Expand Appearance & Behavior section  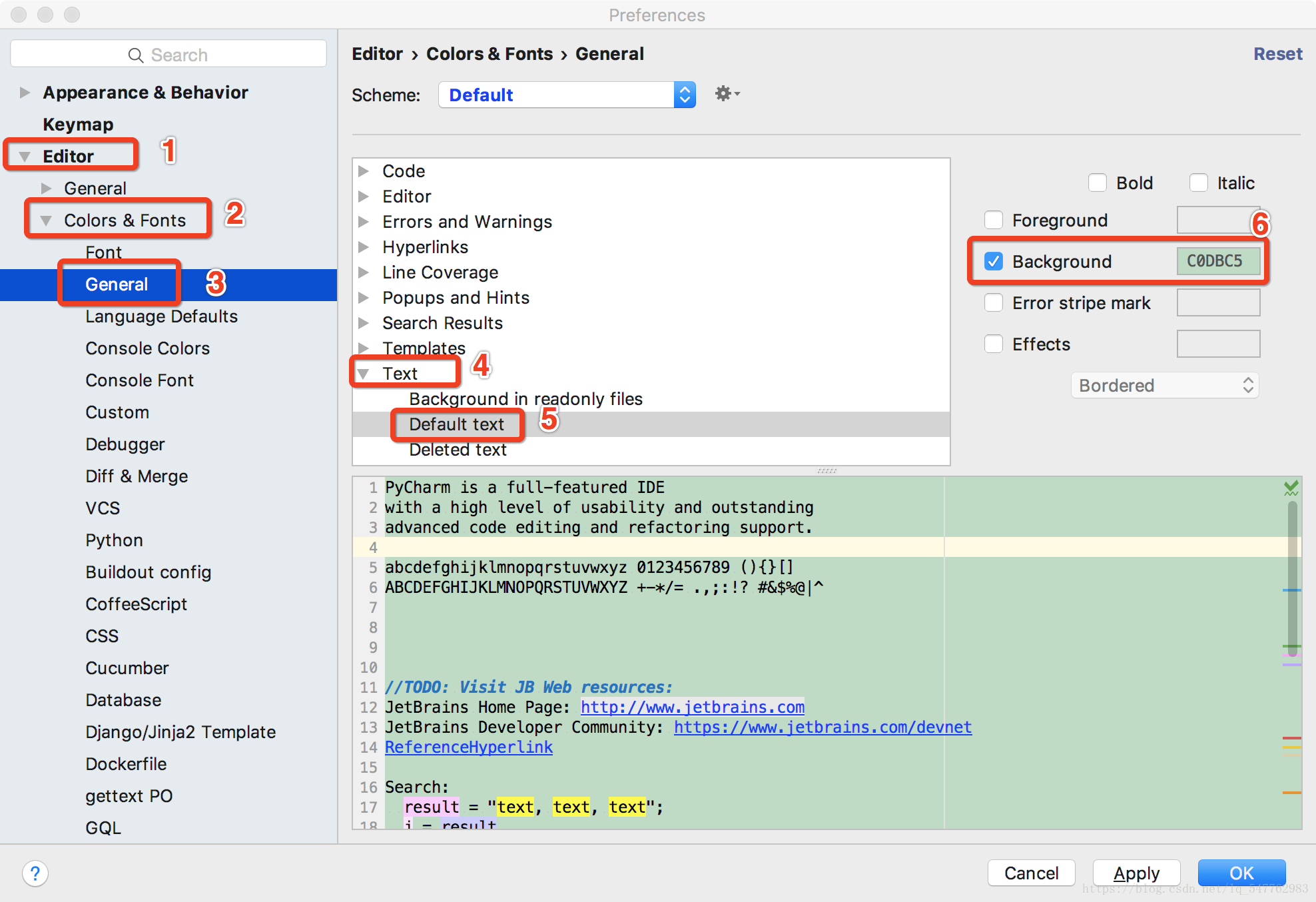[x=25, y=93]
